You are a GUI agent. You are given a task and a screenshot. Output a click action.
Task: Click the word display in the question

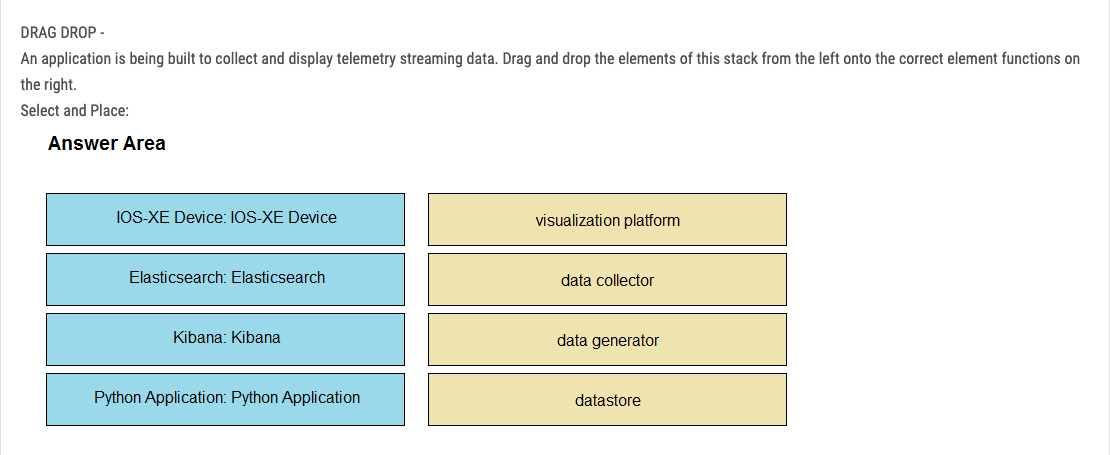(310, 59)
